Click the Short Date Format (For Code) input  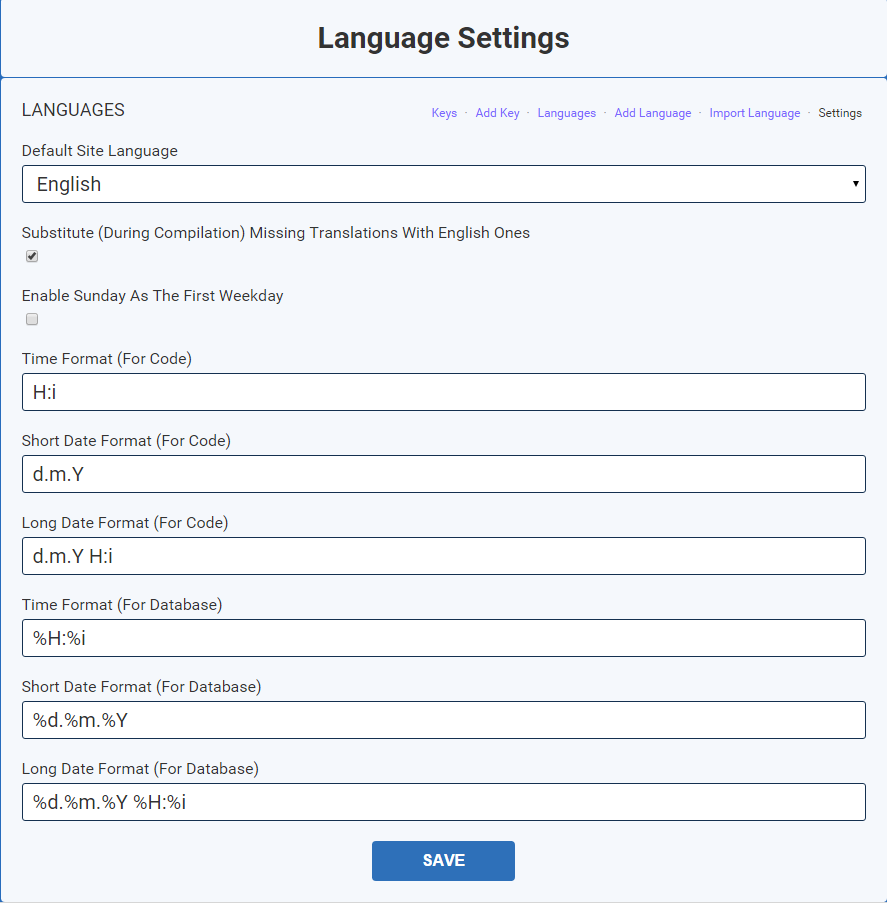pos(443,474)
